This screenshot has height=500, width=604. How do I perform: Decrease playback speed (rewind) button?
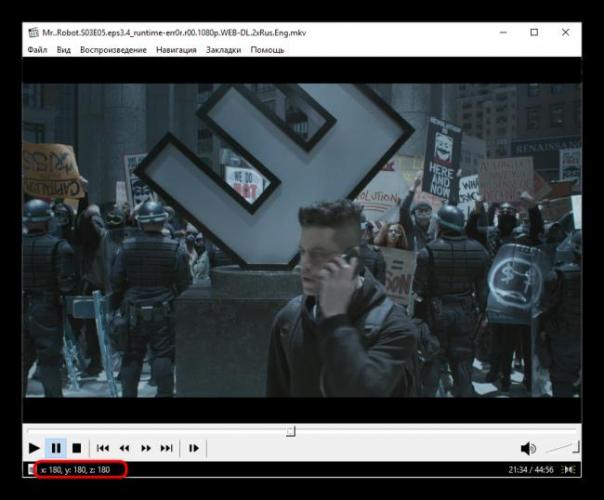pyautogui.click(x=124, y=448)
